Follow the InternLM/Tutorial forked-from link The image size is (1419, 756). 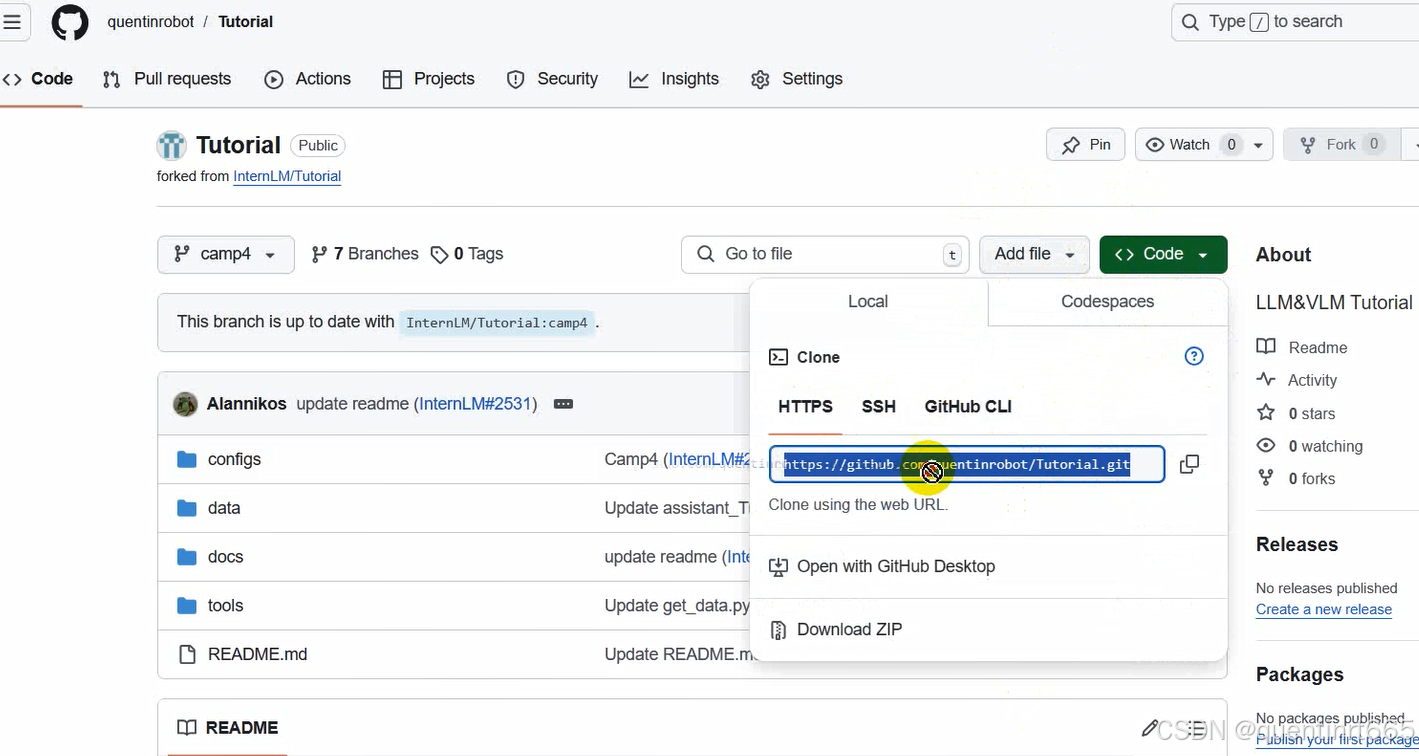287,176
